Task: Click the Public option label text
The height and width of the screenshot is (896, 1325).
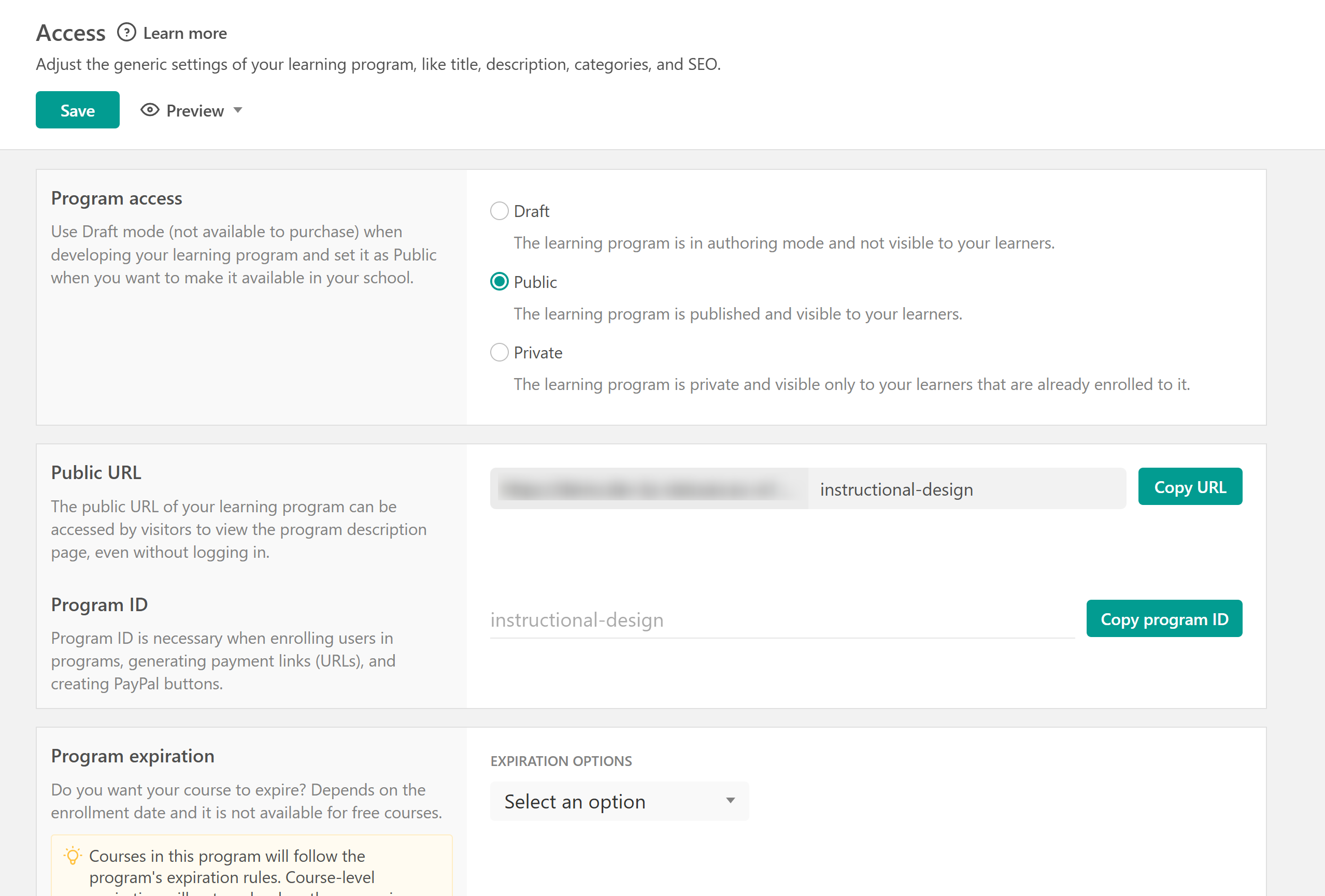Action: pos(535,282)
